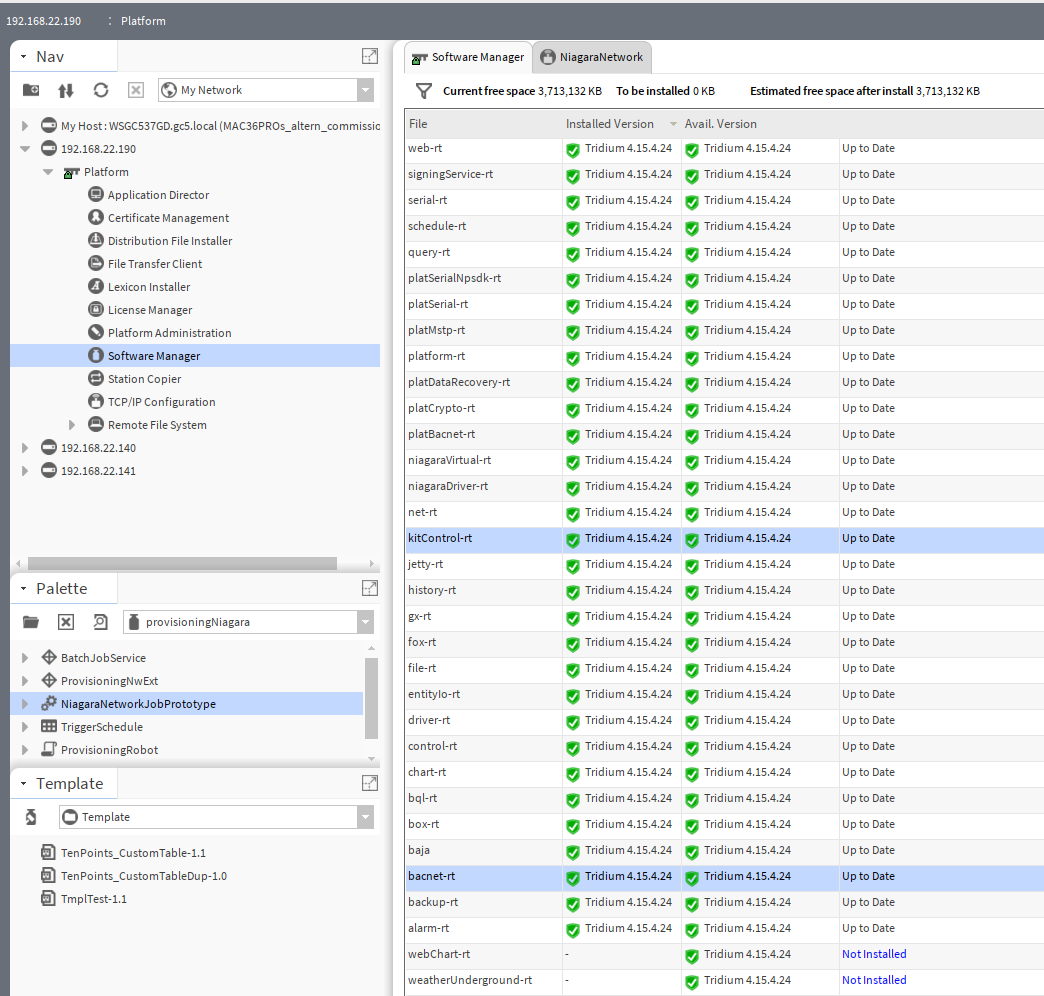The width and height of the screenshot is (1044, 996).
Task: Open Application Director in Nav tree
Action: point(158,195)
